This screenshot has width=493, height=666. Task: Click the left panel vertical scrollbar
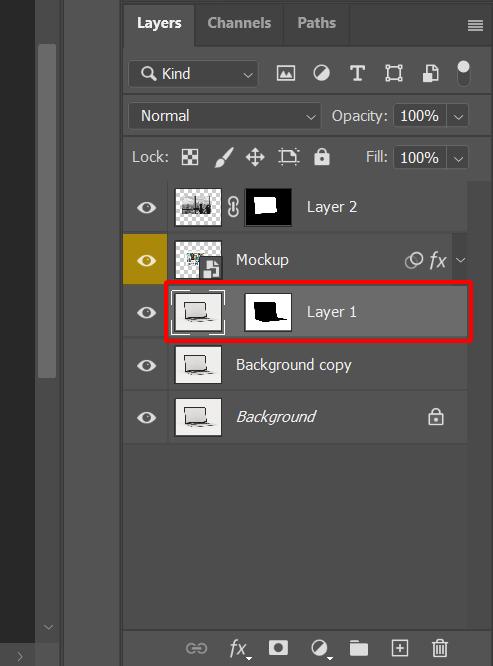[x=47, y=211]
